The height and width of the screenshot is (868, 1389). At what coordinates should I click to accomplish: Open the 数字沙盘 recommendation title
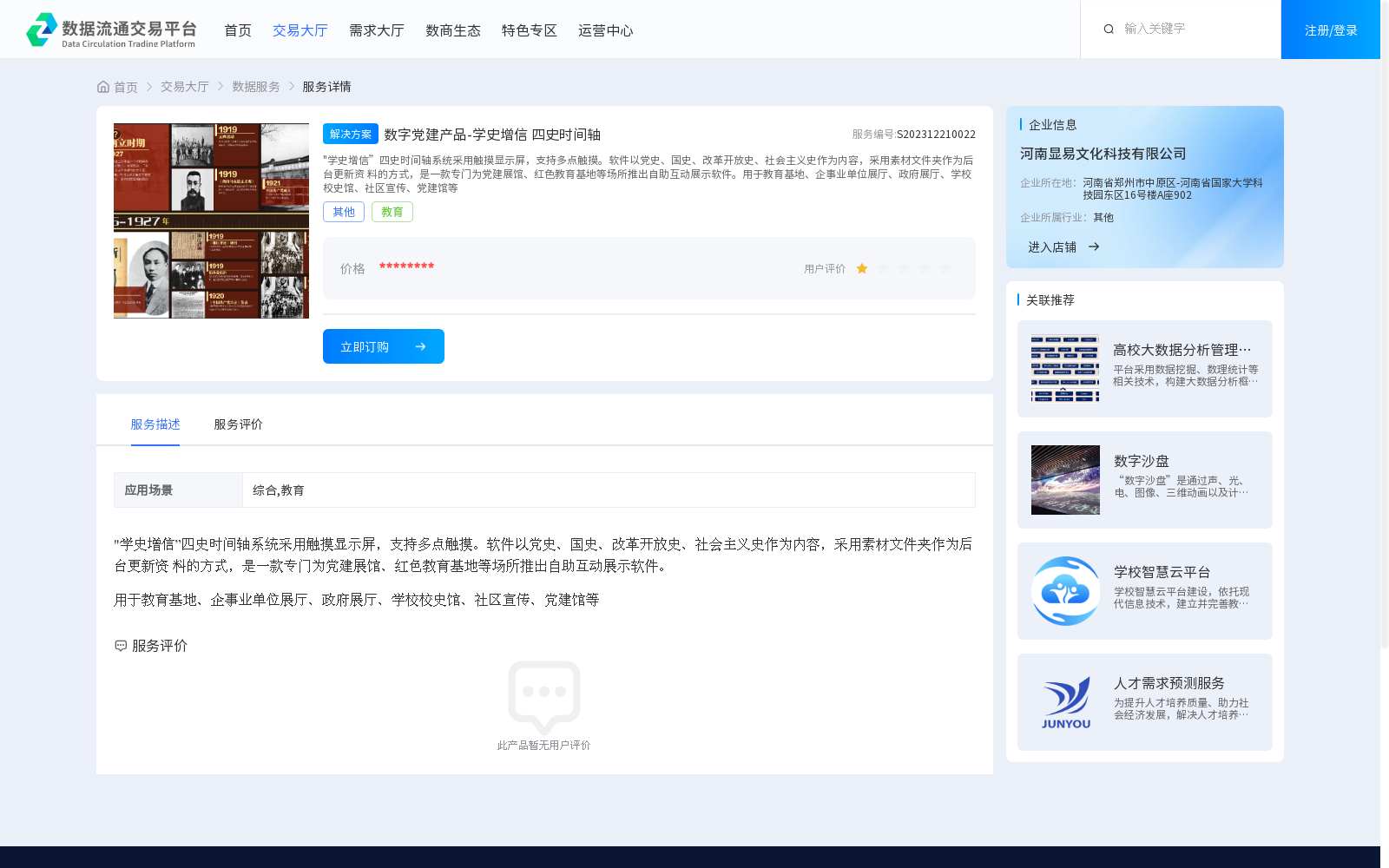pyautogui.click(x=1142, y=461)
